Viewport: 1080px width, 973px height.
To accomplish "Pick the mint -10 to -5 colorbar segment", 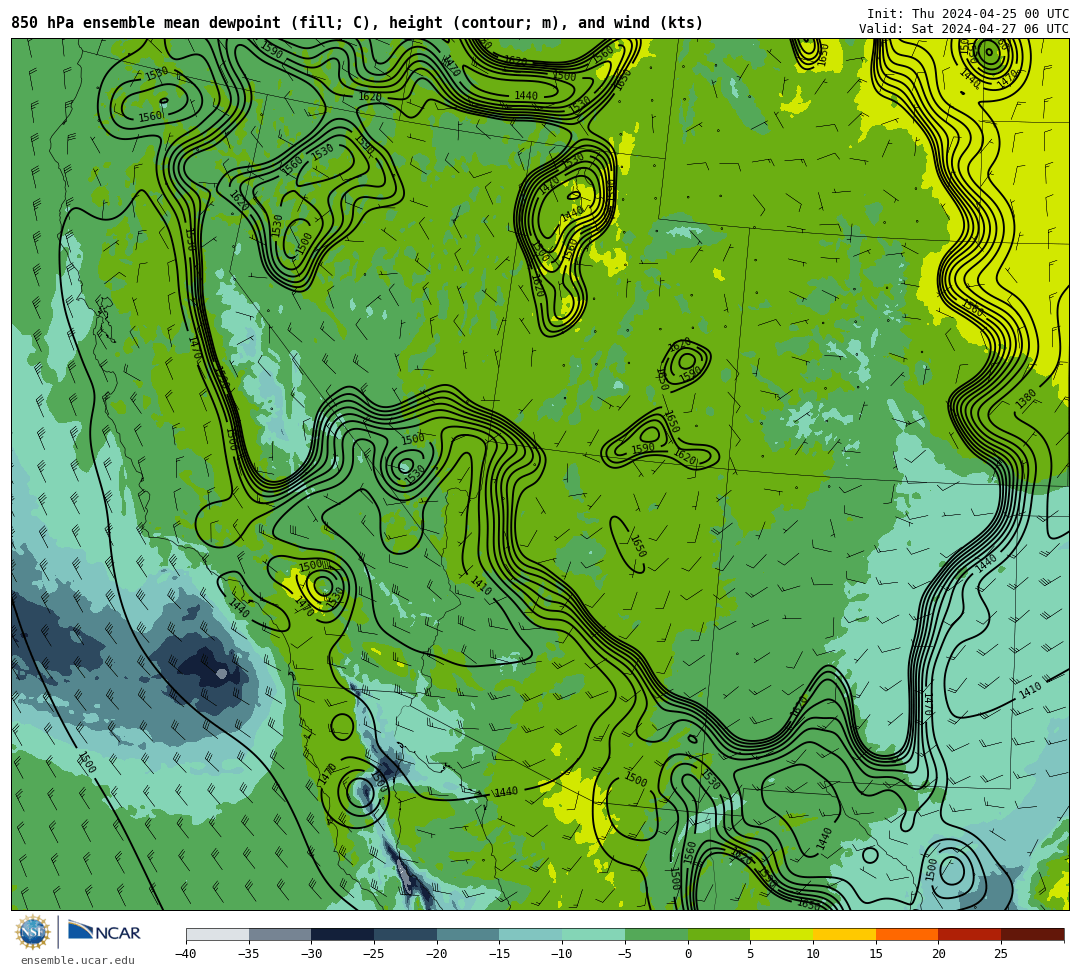I will pyautogui.click(x=594, y=934).
